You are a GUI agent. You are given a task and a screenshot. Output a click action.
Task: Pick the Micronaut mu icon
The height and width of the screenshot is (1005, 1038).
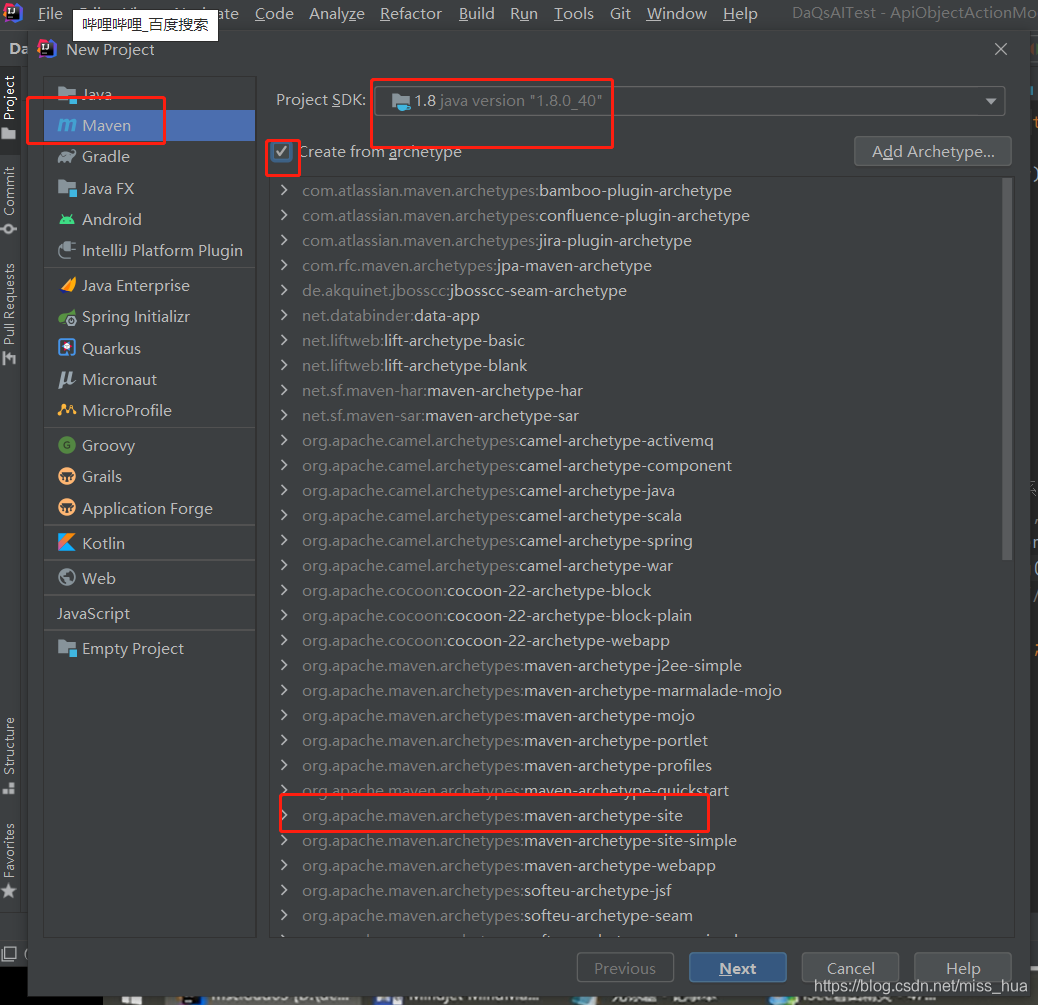coord(67,379)
